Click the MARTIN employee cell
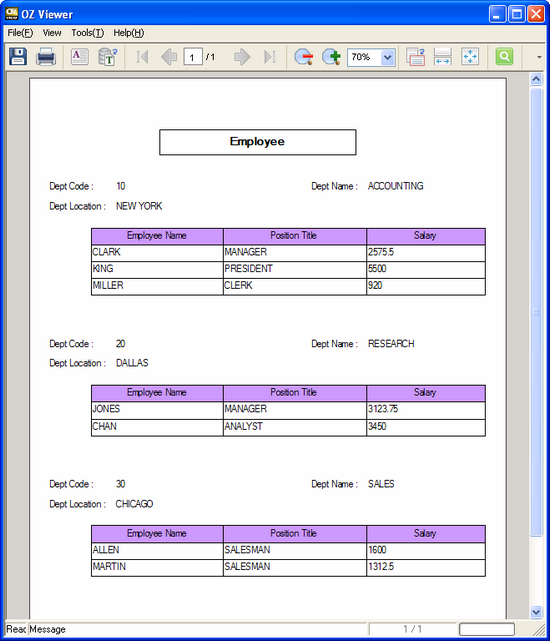This screenshot has width=550, height=641. click(x=157, y=567)
